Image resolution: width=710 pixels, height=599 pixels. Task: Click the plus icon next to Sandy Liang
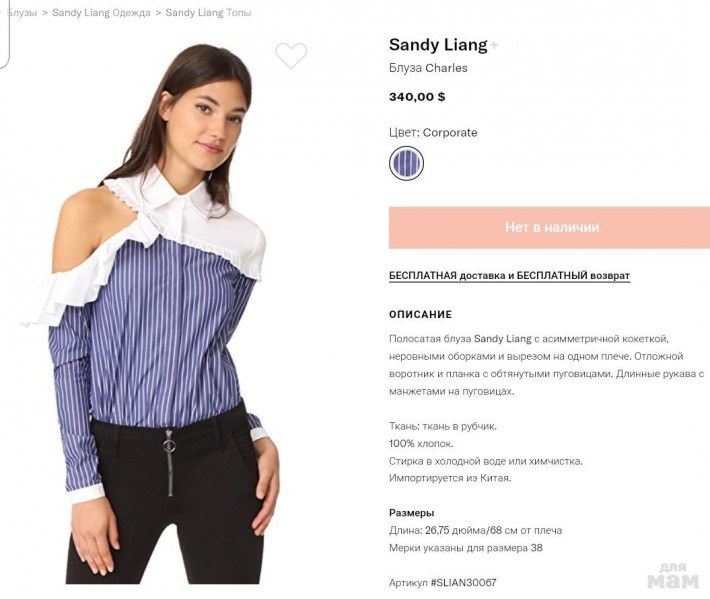[x=494, y=45]
